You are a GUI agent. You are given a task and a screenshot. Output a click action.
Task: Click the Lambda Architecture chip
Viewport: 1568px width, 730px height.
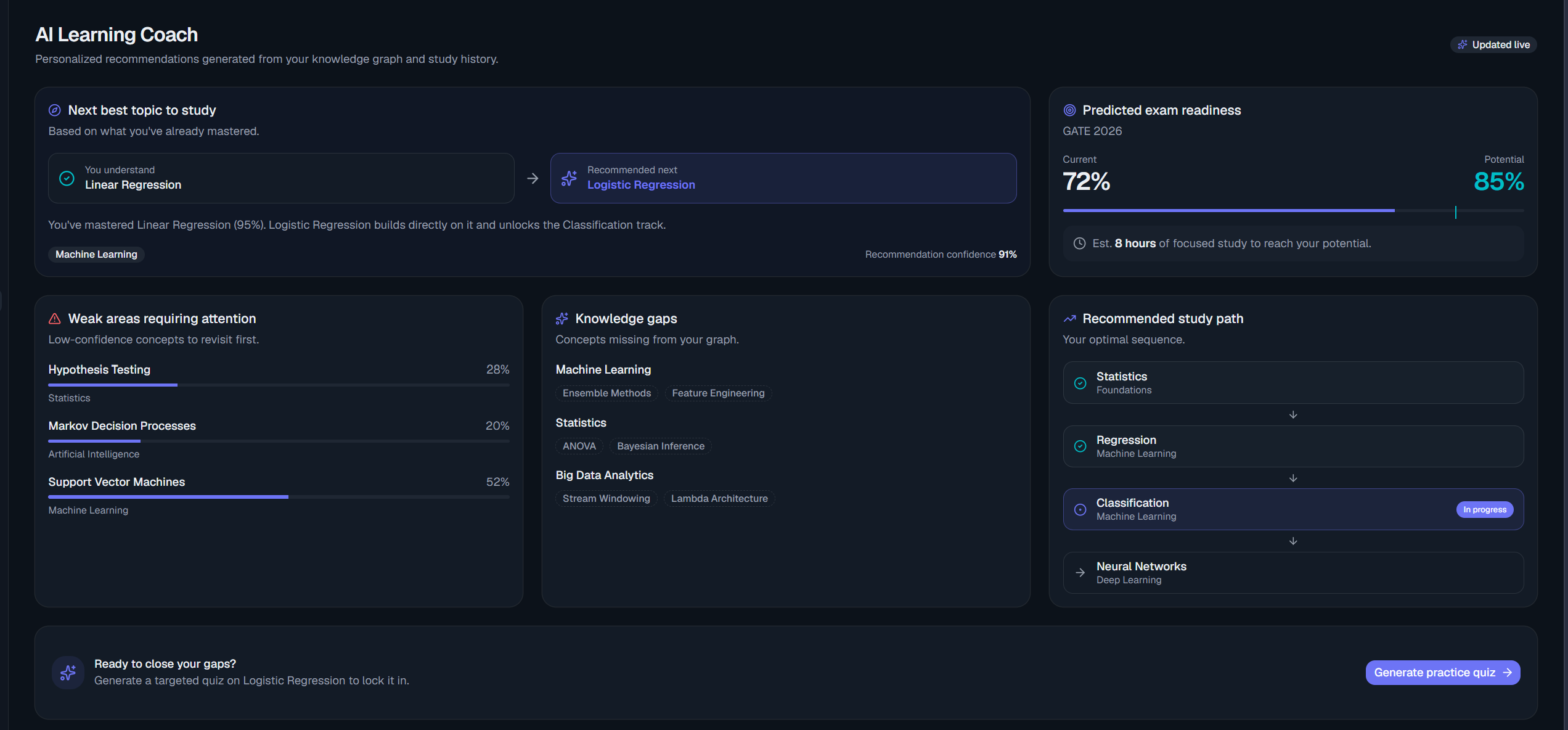click(x=719, y=499)
